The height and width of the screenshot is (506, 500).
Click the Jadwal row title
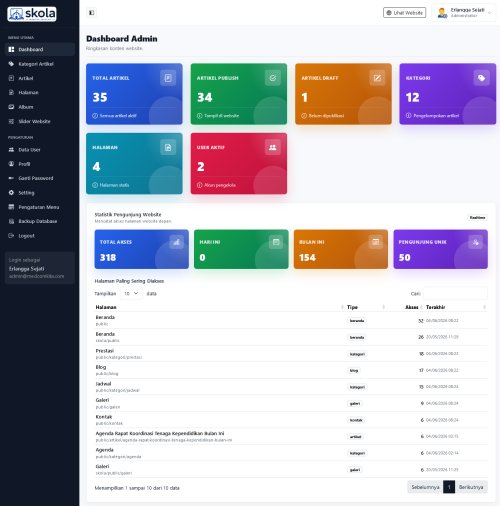[103, 384]
